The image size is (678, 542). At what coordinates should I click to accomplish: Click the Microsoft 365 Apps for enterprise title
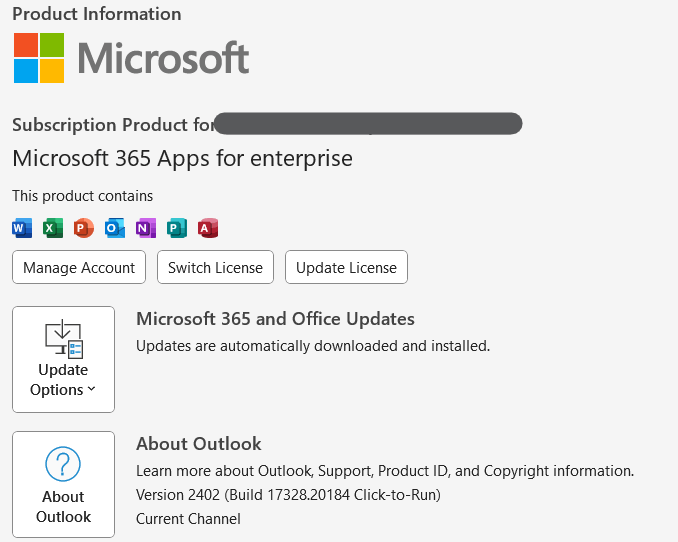point(182,158)
